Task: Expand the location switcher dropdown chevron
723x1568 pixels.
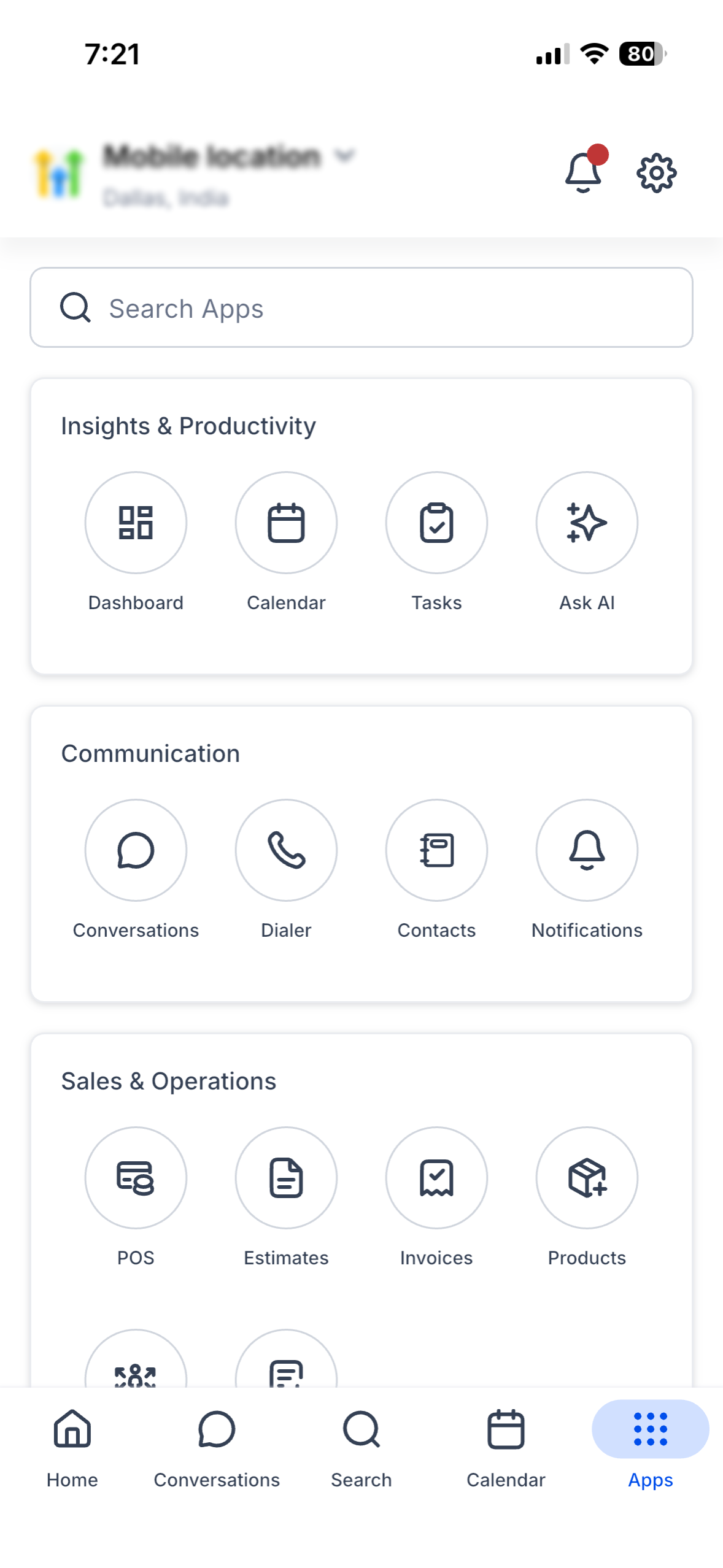Action: click(x=345, y=156)
